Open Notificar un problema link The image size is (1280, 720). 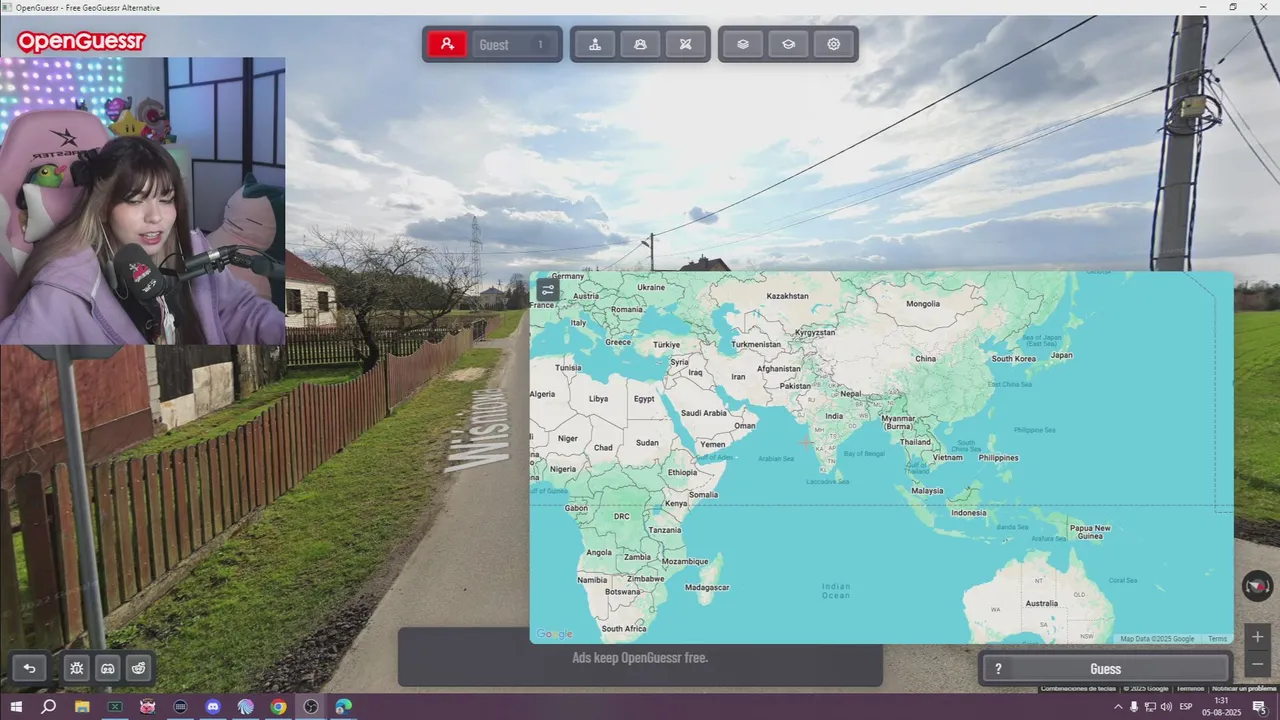[x=1243, y=688]
